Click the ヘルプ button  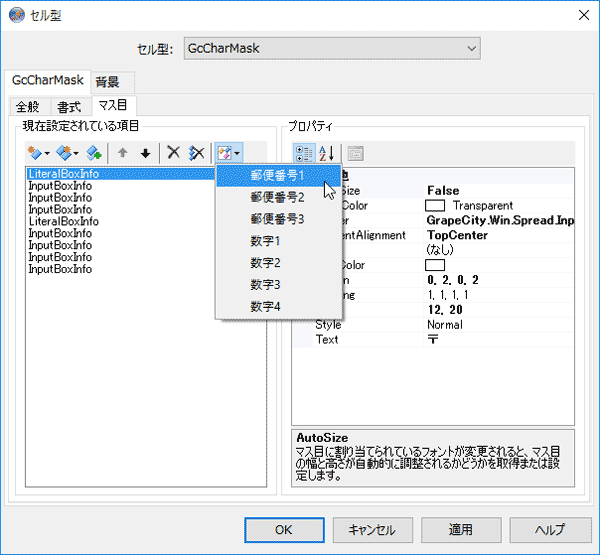click(550, 530)
